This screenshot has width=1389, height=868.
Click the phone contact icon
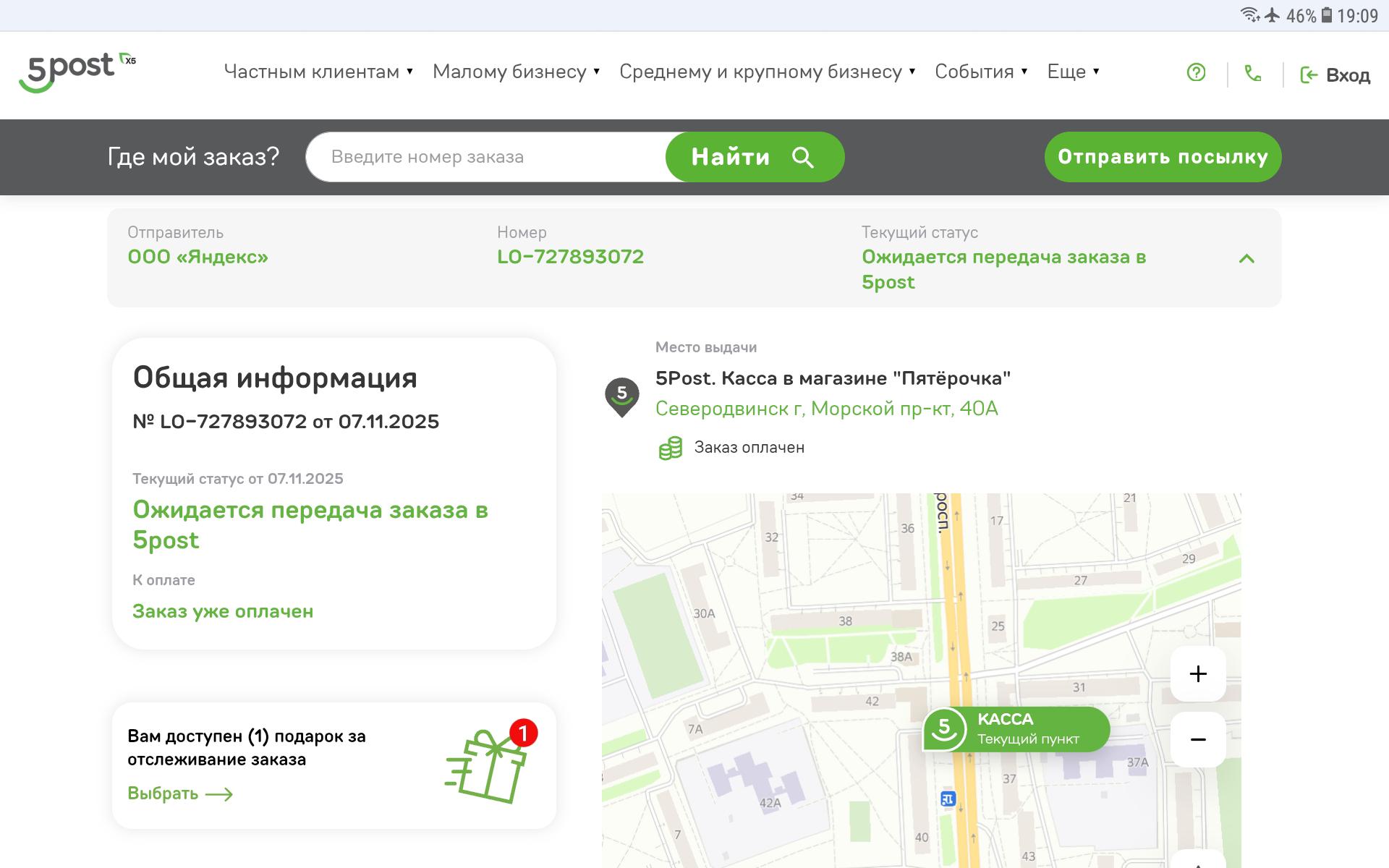pos(1252,73)
